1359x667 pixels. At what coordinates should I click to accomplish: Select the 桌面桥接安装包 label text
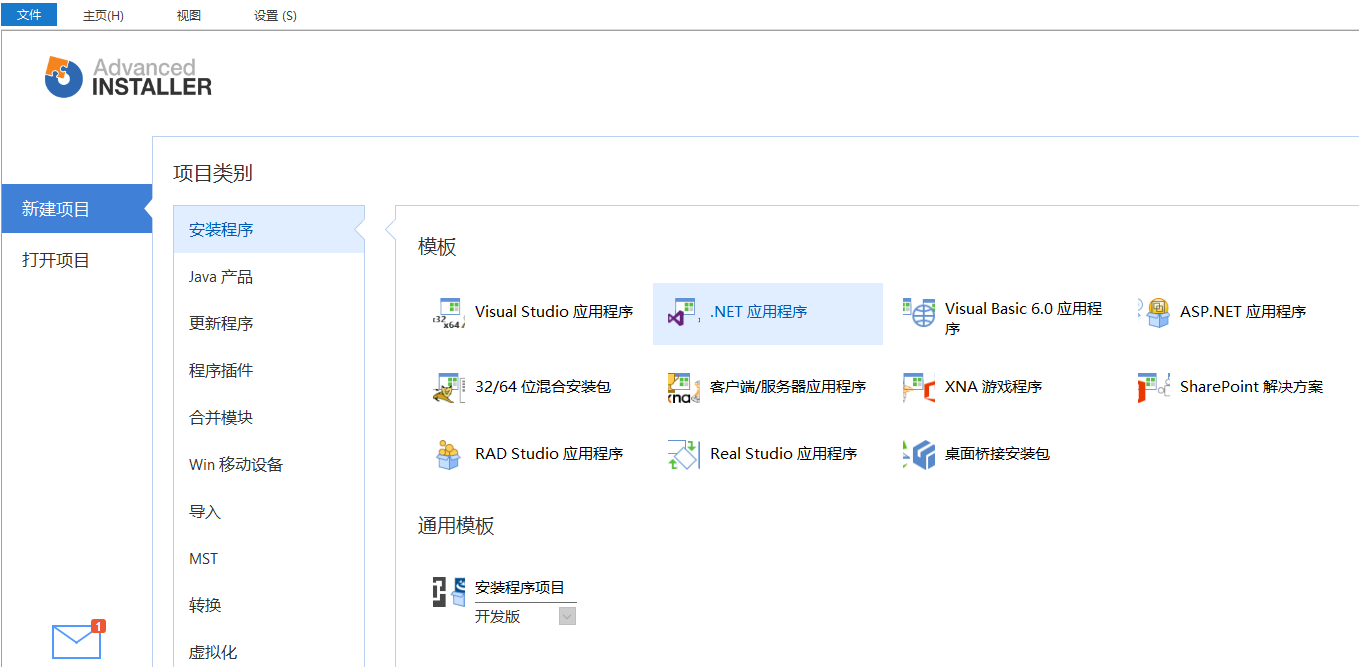[997, 454]
